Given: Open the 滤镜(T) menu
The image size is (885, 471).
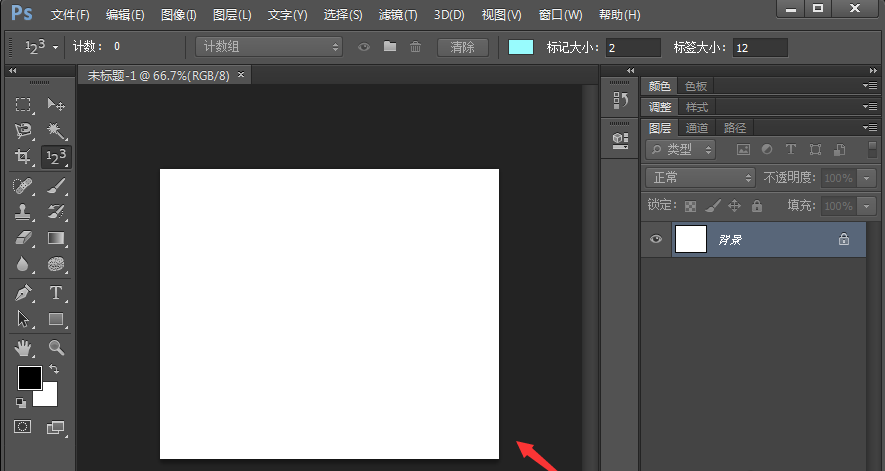Looking at the screenshot, I should click(x=398, y=15).
